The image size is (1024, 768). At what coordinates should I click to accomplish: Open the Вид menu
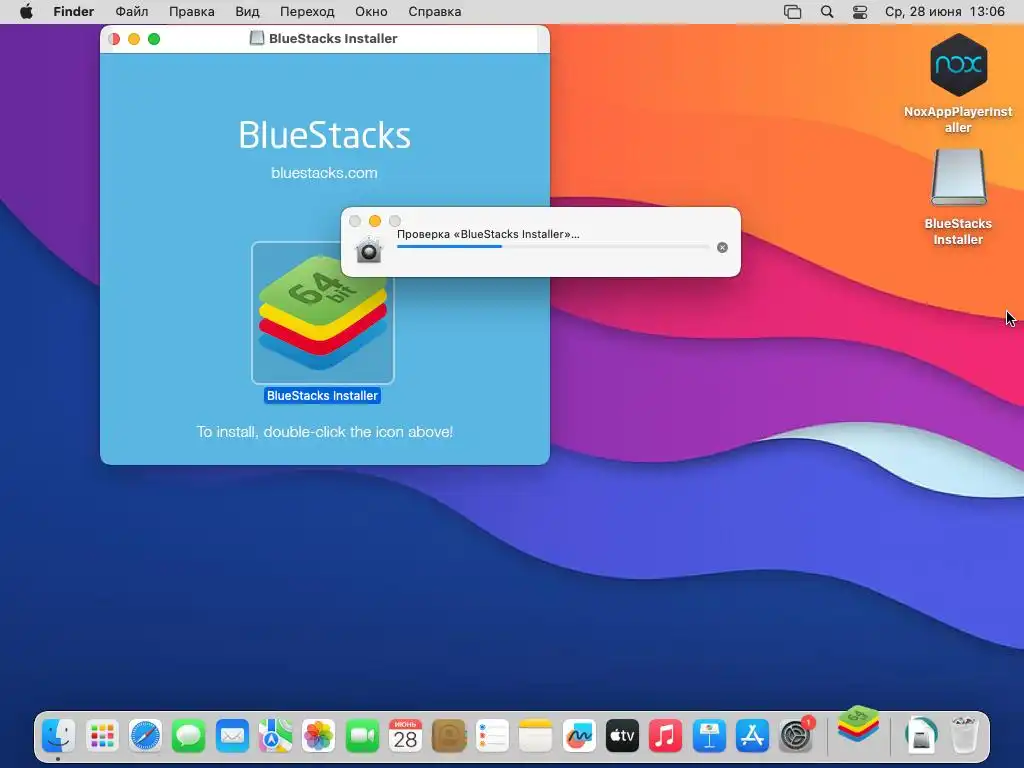[248, 12]
